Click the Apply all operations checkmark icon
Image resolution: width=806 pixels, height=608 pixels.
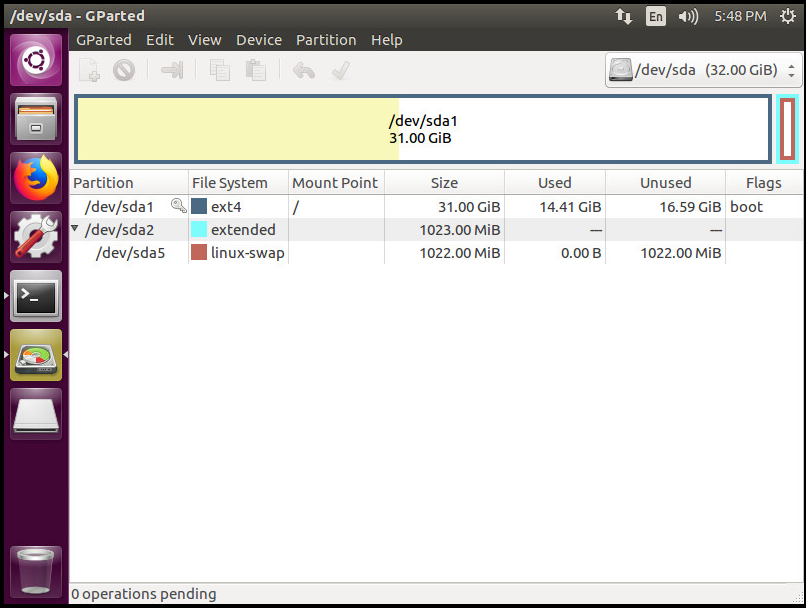[x=340, y=70]
